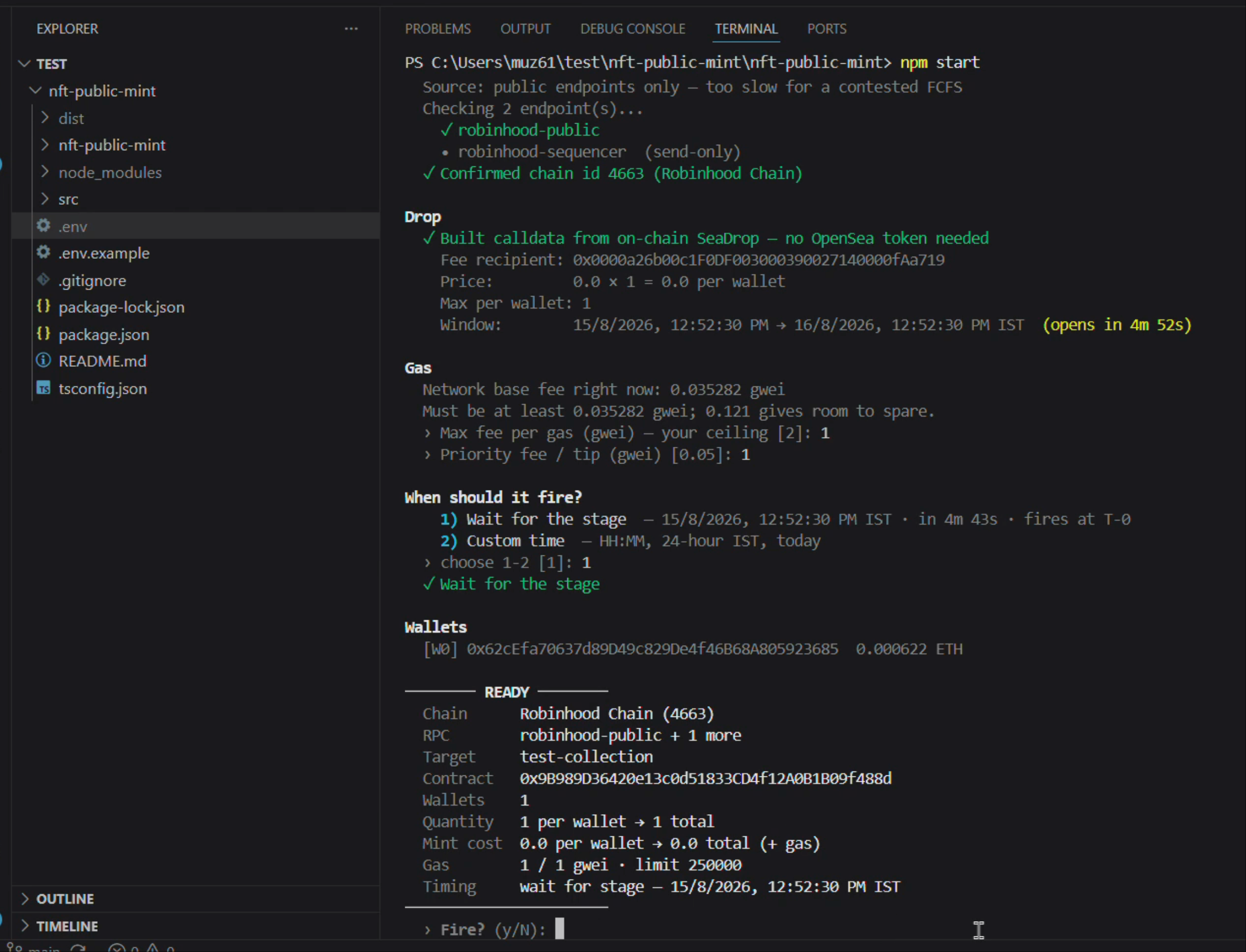Click the 'Priority fee / tip (gwei)' prompt line
Screen dimensions: 1246x952
pos(586,454)
